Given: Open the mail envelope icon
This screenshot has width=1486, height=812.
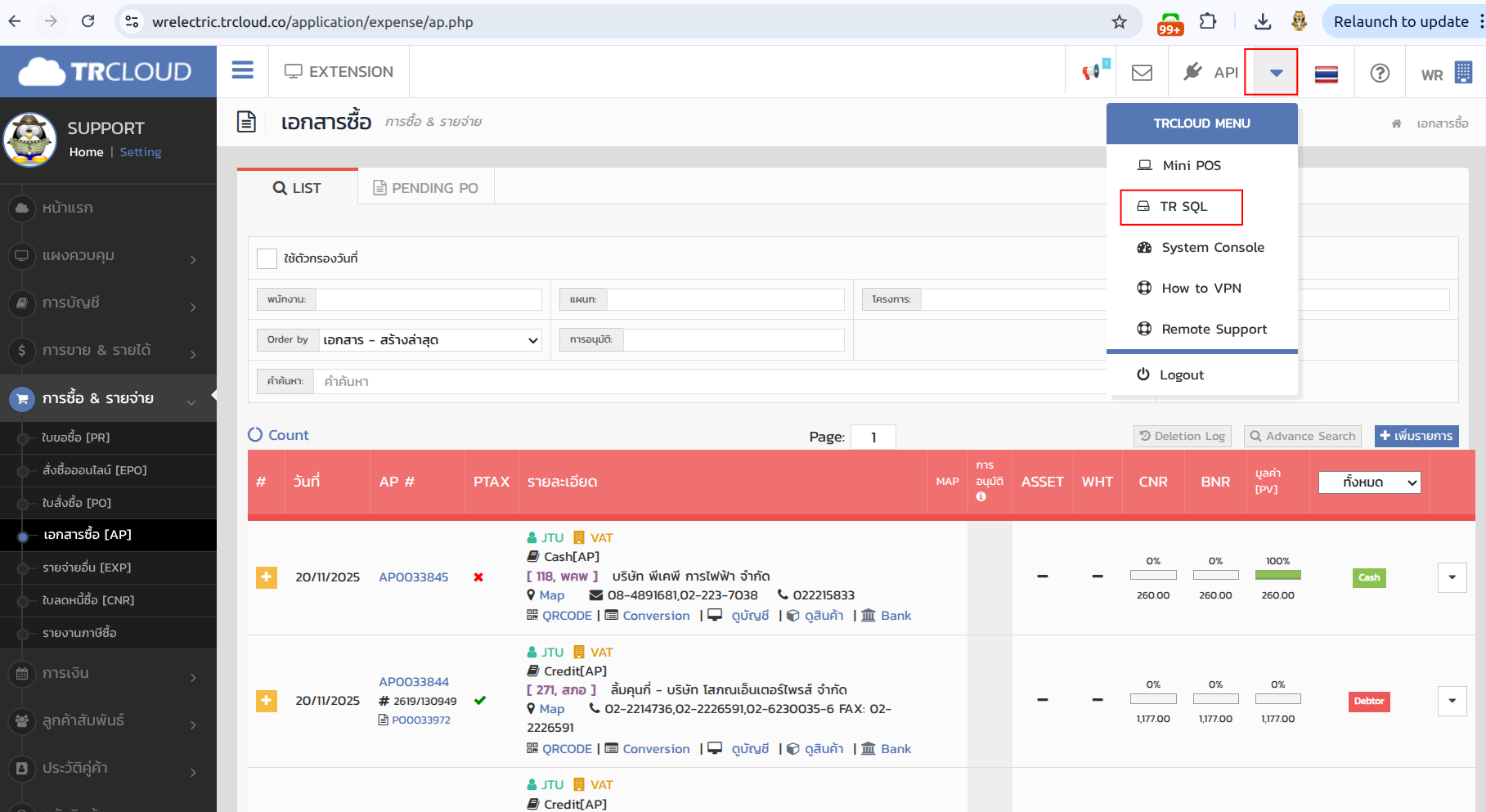Looking at the screenshot, I should (1142, 73).
